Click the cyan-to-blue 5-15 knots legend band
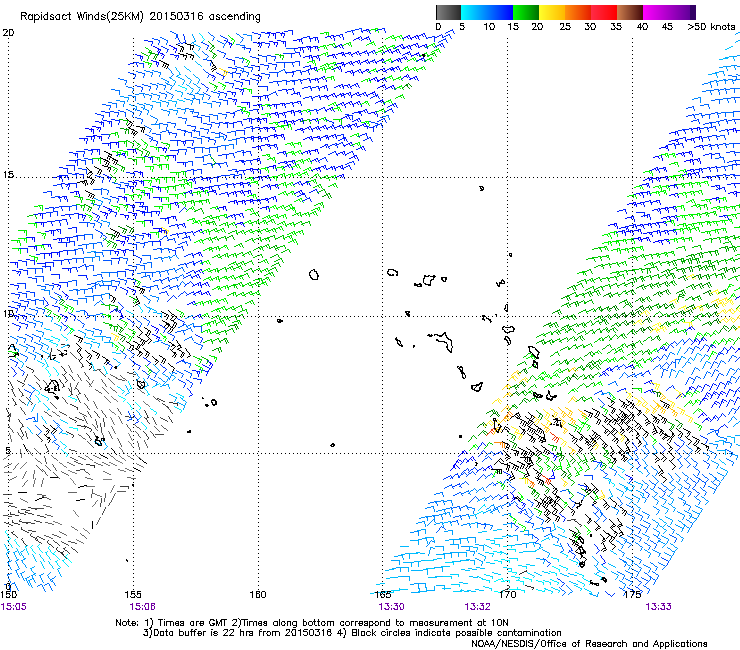Image resolution: width=740 pixels, height=650 pixels. click(x=487, y=12)
